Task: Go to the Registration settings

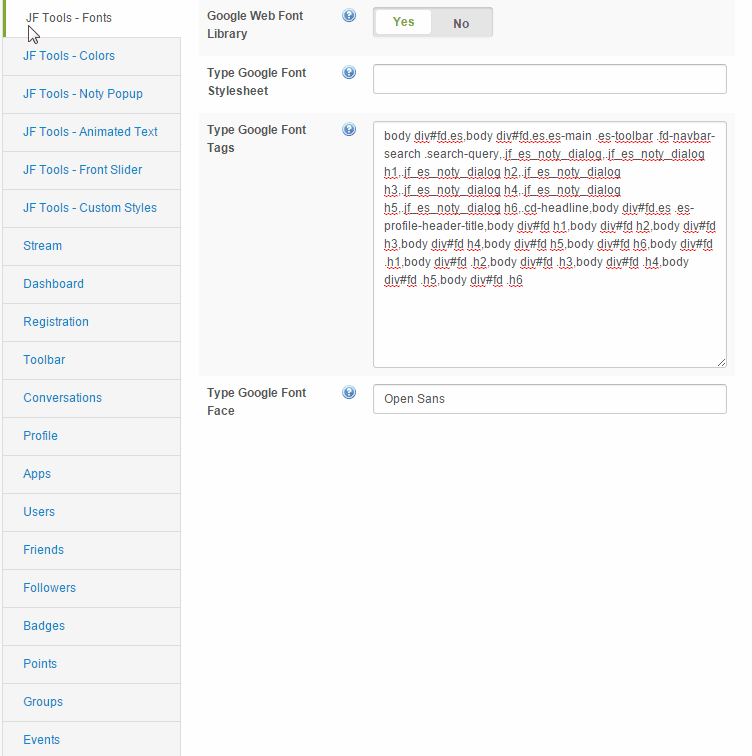Action: (56, 322)
